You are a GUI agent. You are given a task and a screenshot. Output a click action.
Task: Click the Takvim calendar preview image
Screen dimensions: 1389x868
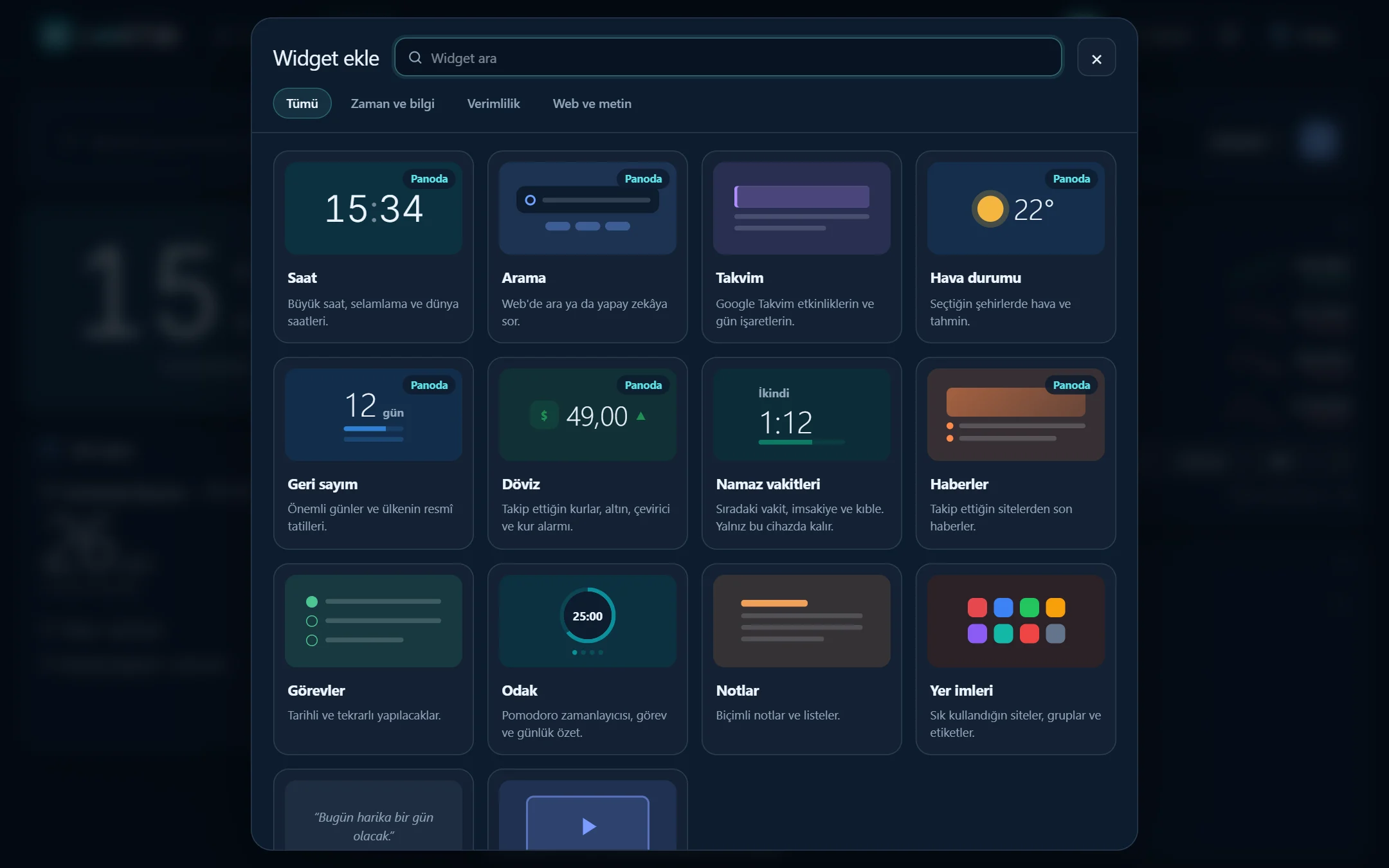[x=802, y=208]
